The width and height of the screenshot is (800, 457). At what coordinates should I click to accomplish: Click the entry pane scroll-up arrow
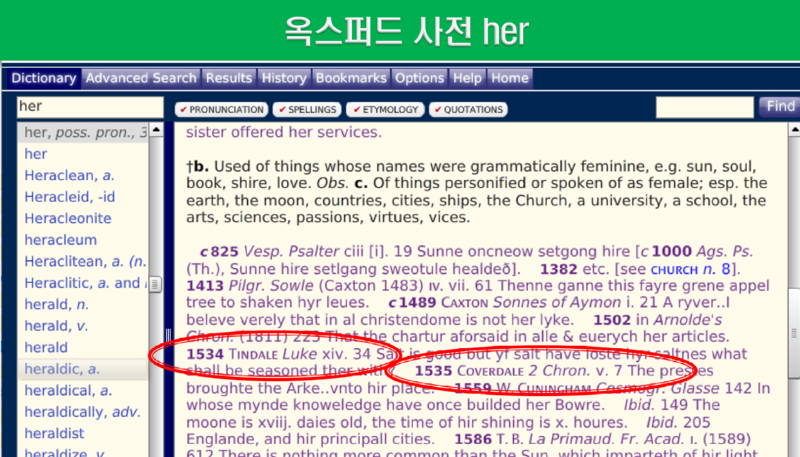click(794, 130)
